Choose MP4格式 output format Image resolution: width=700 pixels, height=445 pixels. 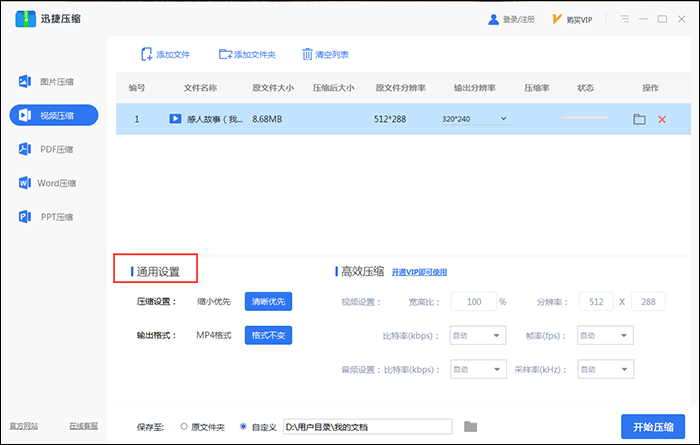(x=214, y=335)
